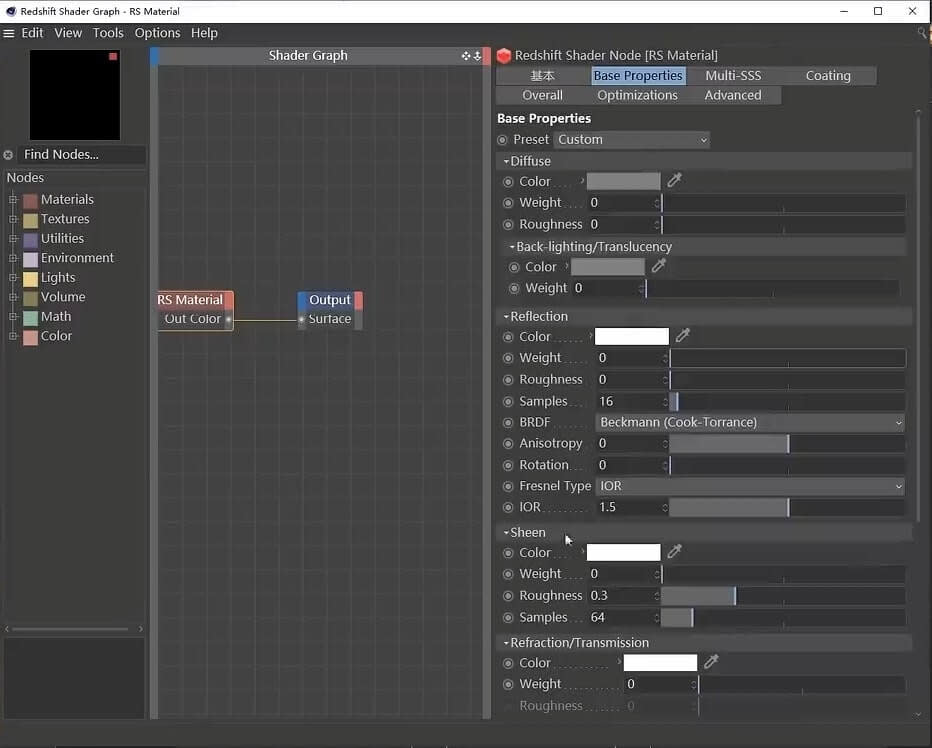This screenshot has width=932, height=748.
Task: Click the Shader Graph zoom-view icon
Action: (477, 56)
